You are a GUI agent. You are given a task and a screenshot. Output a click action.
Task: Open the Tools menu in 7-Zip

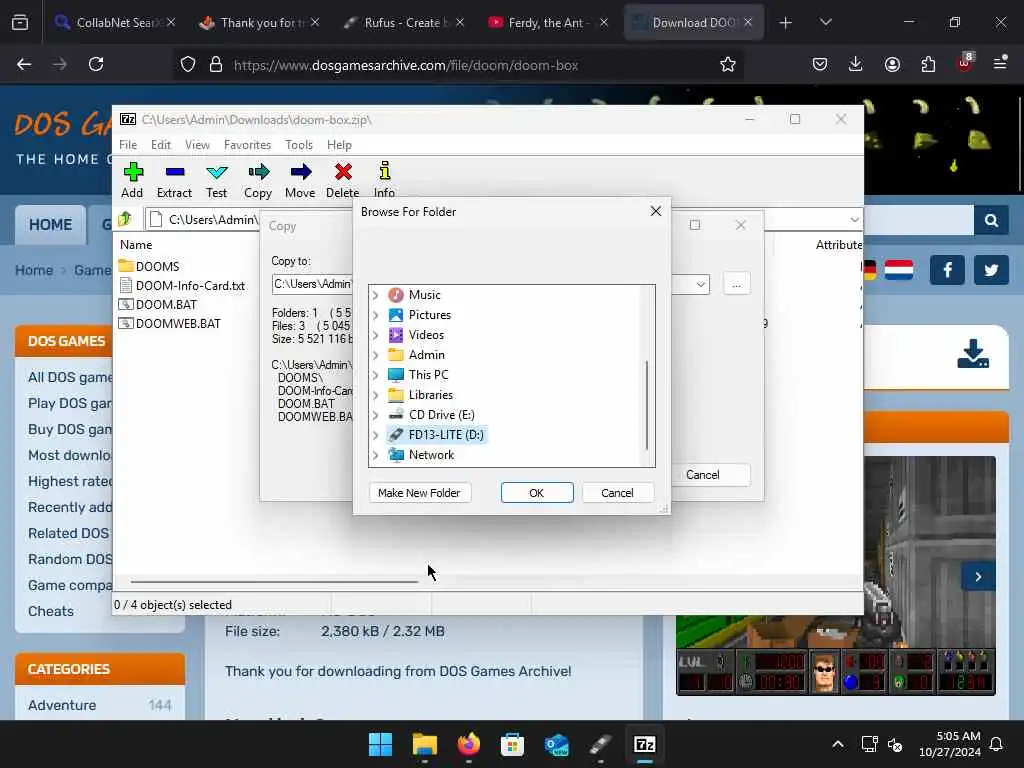298,144
